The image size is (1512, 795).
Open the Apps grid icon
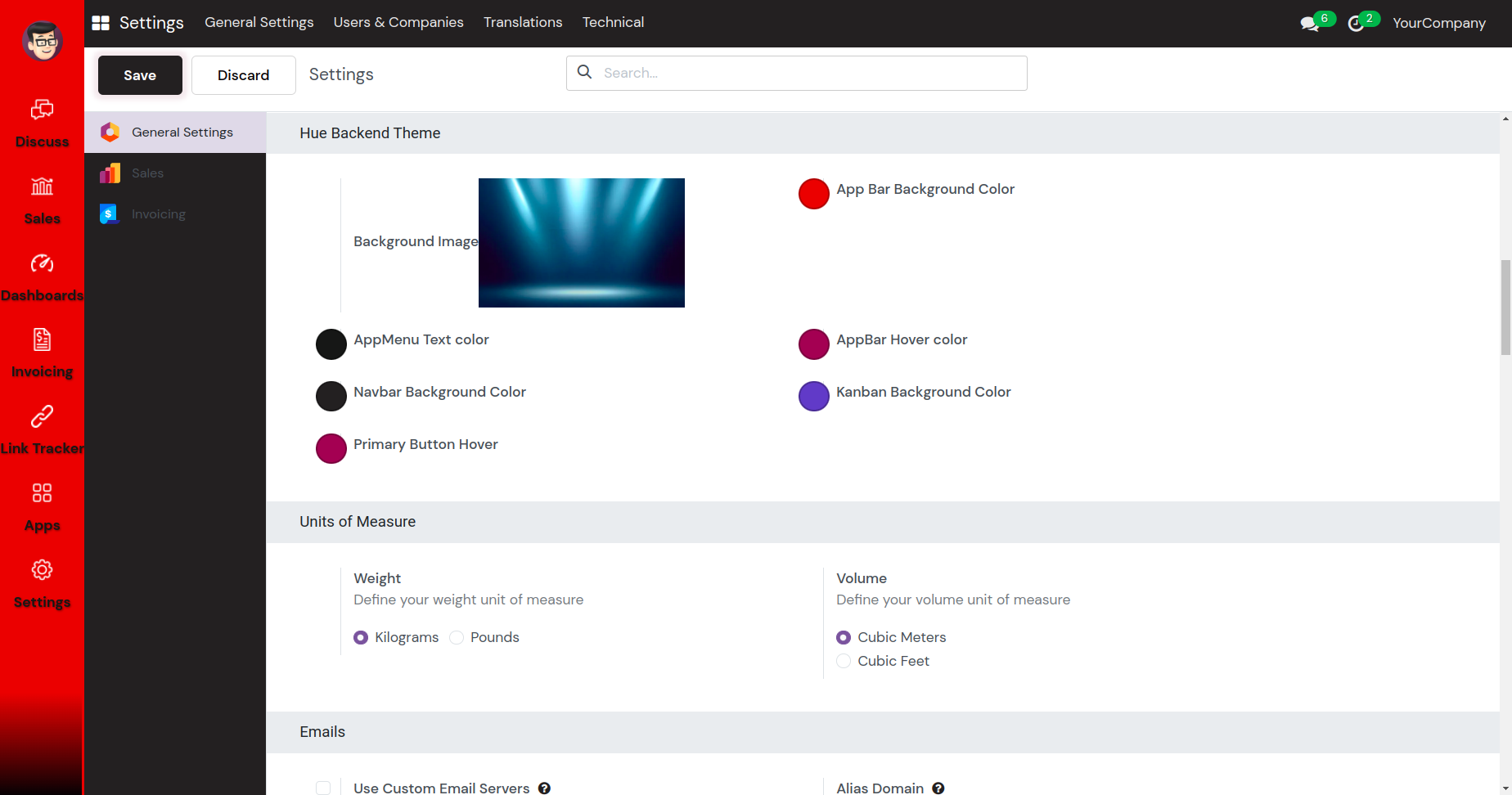[x=42, y=493]
